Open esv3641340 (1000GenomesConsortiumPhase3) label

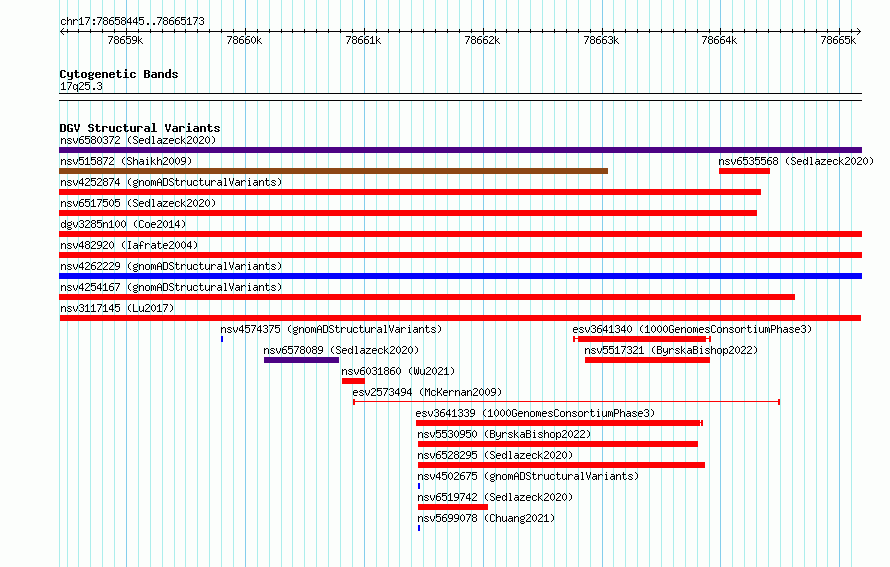pos(692,329)
